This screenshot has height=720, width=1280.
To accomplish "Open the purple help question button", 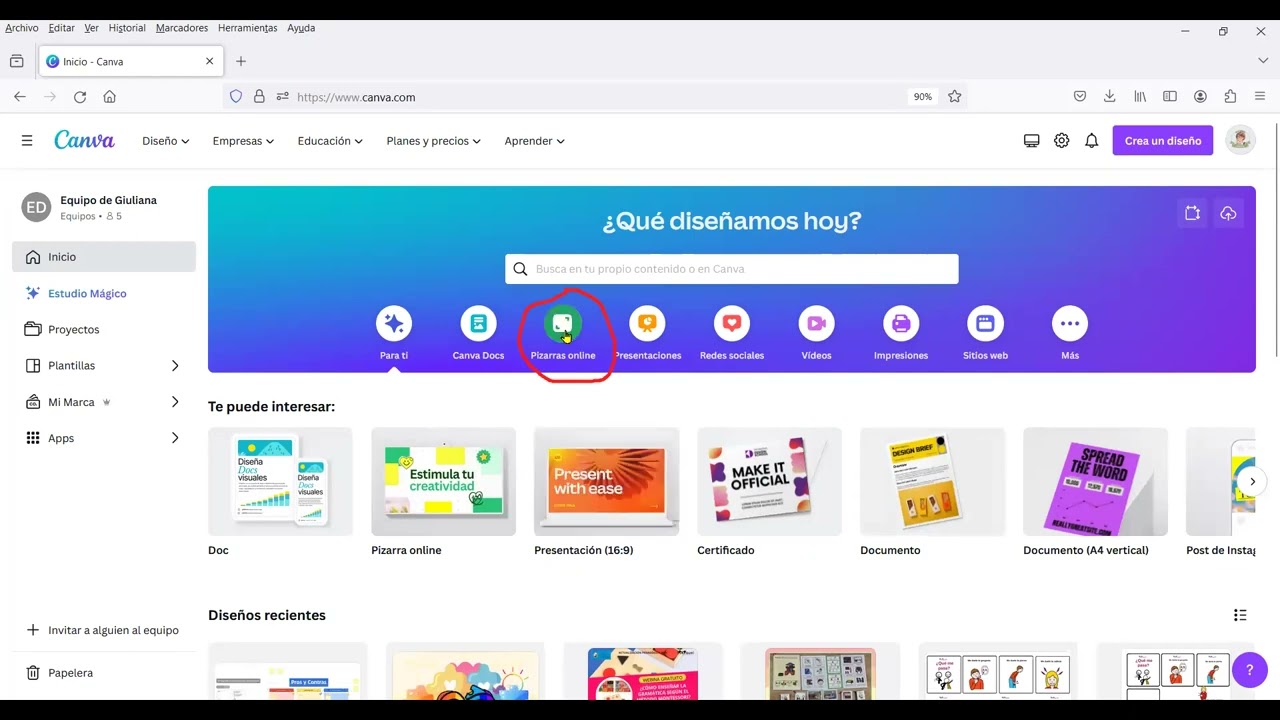I will [1249, 670].
